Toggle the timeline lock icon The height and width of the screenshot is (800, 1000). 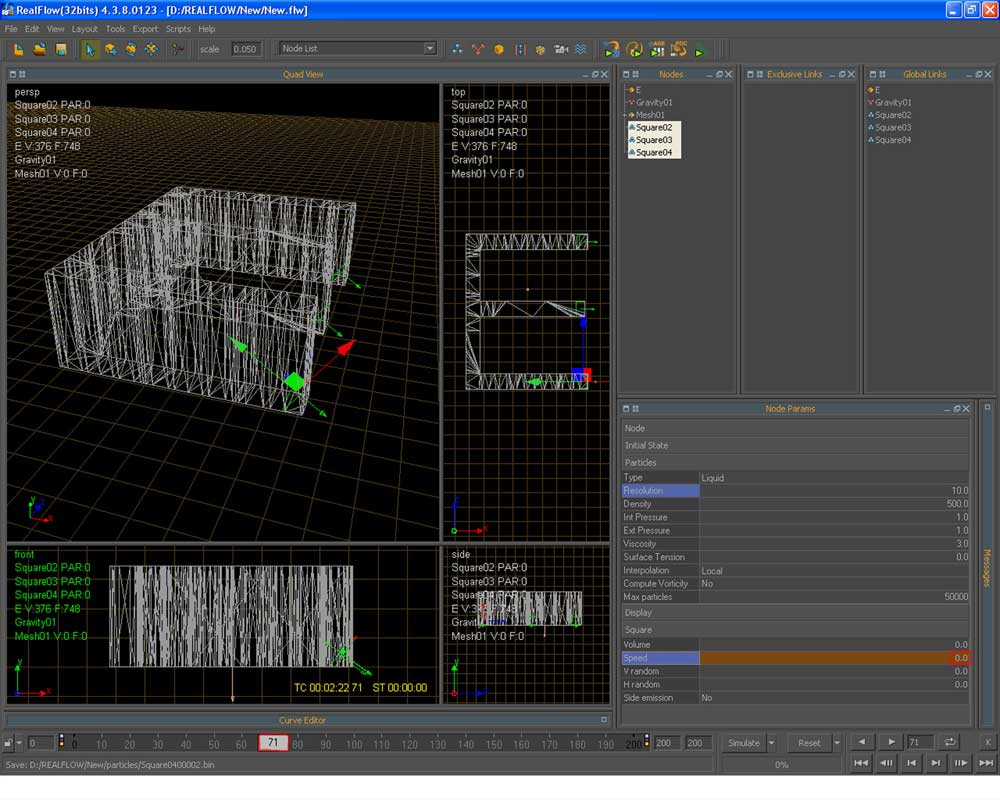click(9, 743)
